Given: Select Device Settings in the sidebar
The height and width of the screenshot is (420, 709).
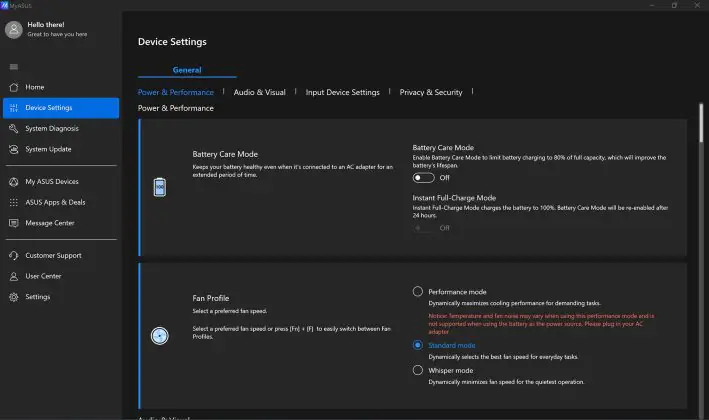Looking at the screenshot, I should point(61,108).
